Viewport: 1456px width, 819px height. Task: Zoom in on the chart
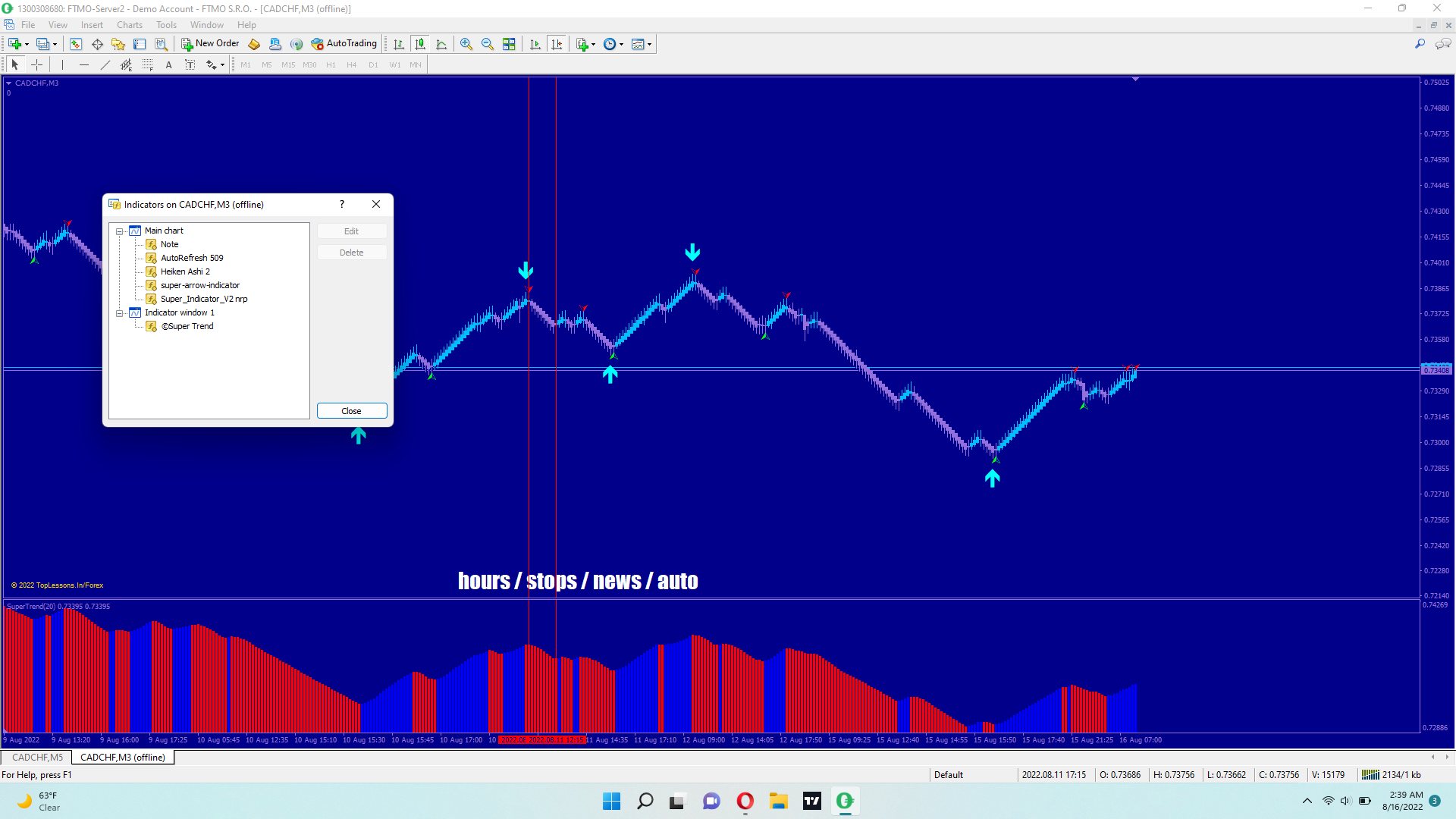coord(466,44)
